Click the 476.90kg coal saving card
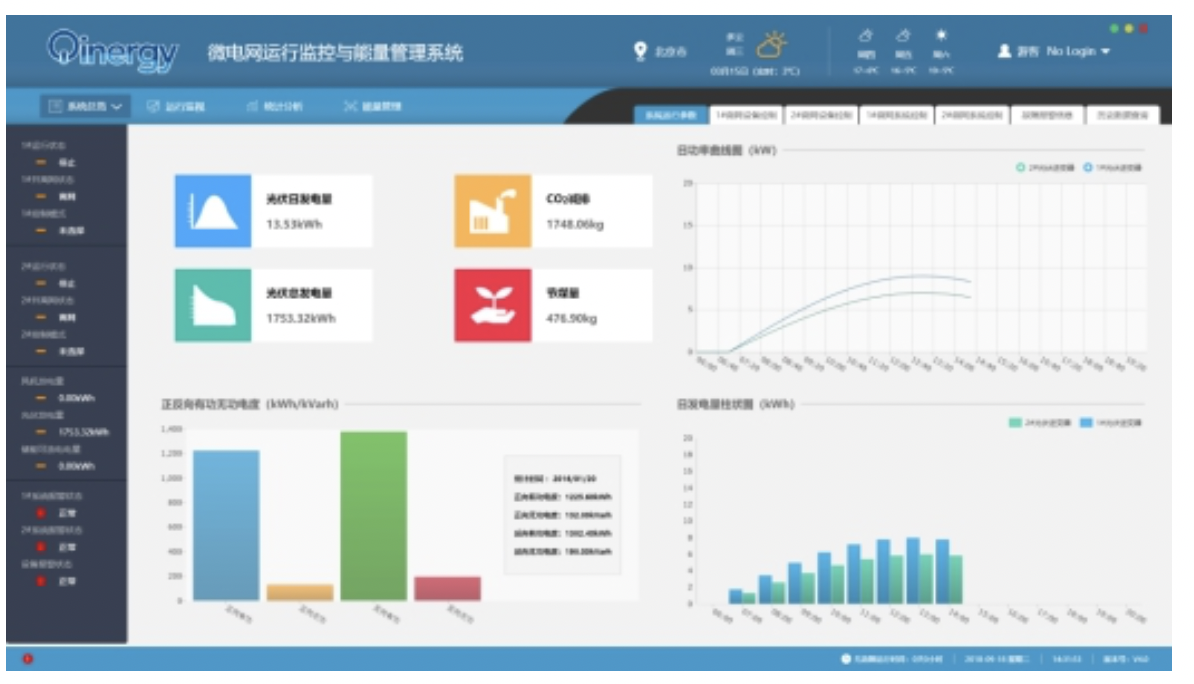Viewport: 1194px width, 684px height. (x=554, y=305)
